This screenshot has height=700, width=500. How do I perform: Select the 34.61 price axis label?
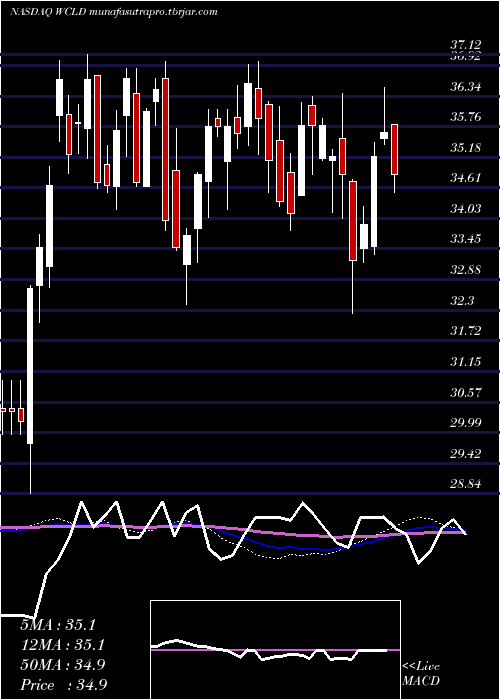pos(466,178)
